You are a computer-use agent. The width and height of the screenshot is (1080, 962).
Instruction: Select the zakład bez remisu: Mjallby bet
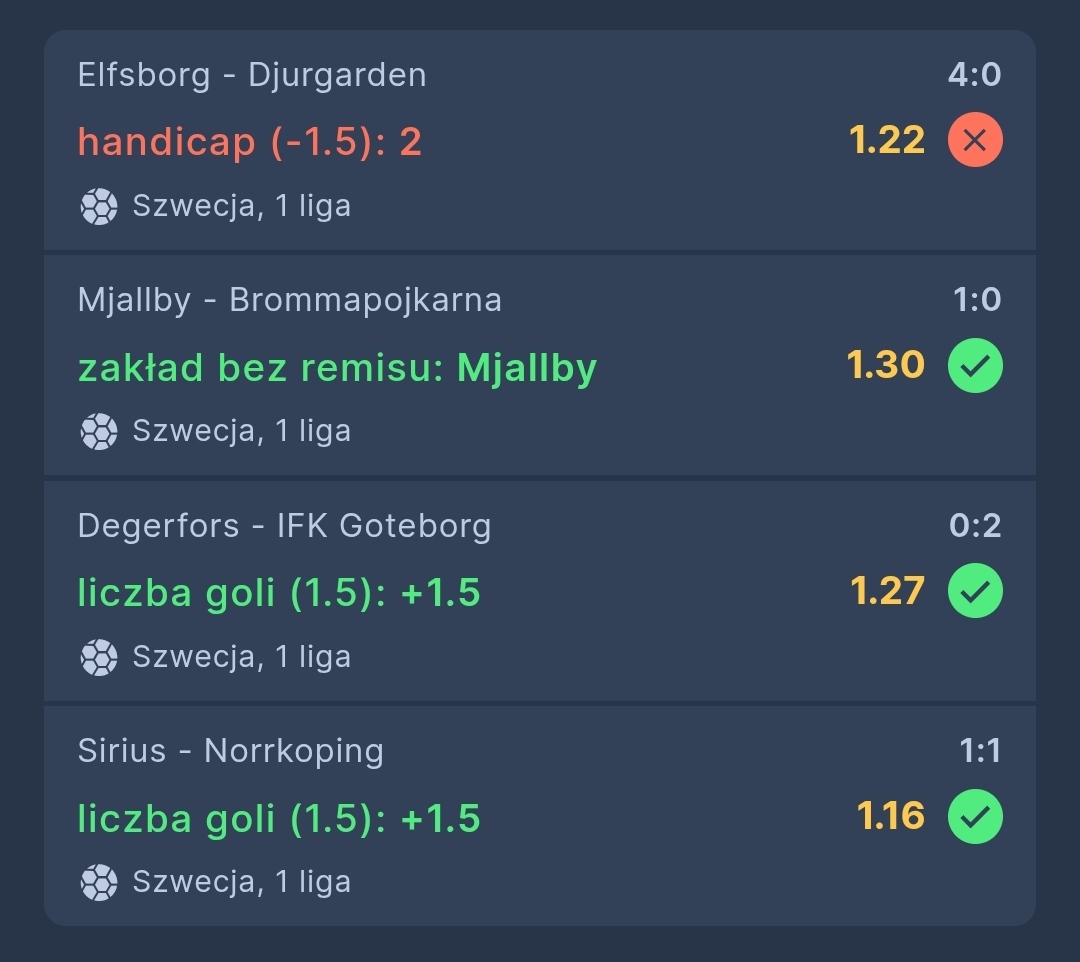[338, 368]
